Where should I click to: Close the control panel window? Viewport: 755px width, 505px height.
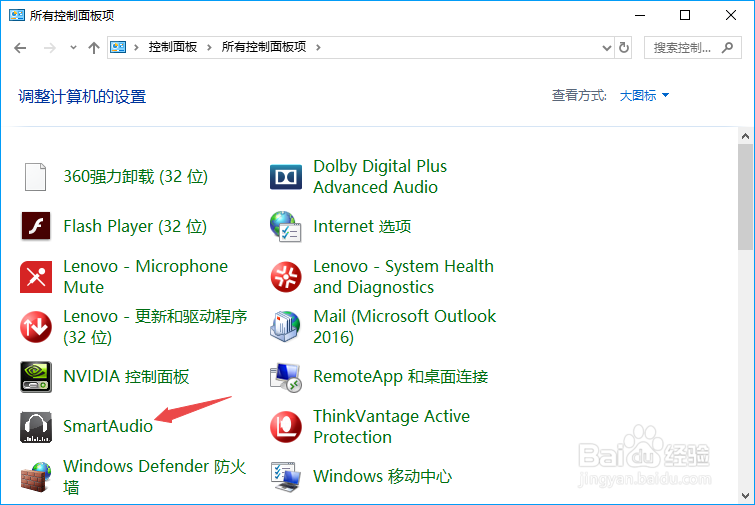click(730, 15)
